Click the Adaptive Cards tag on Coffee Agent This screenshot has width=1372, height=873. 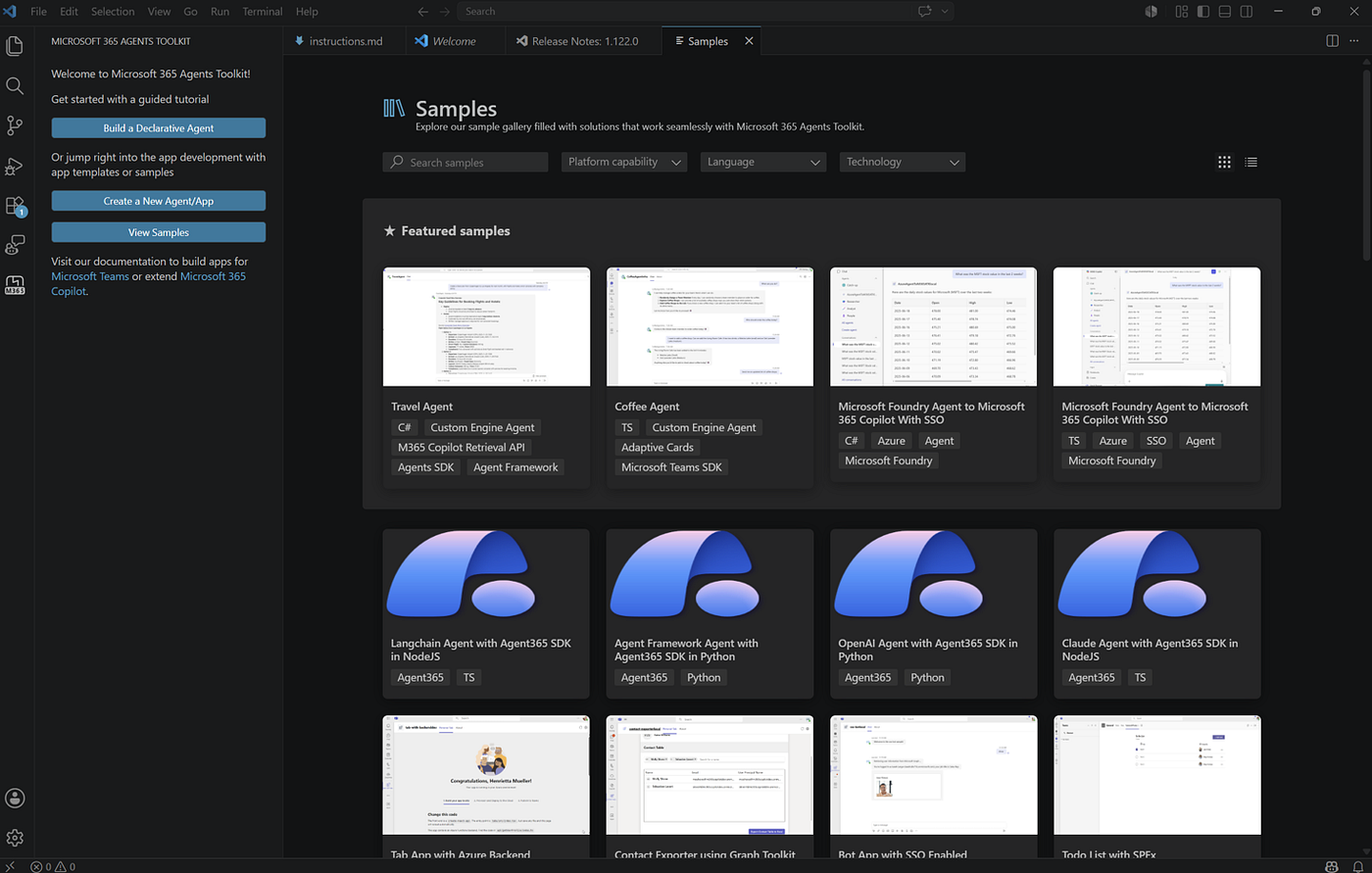(657, 447)
